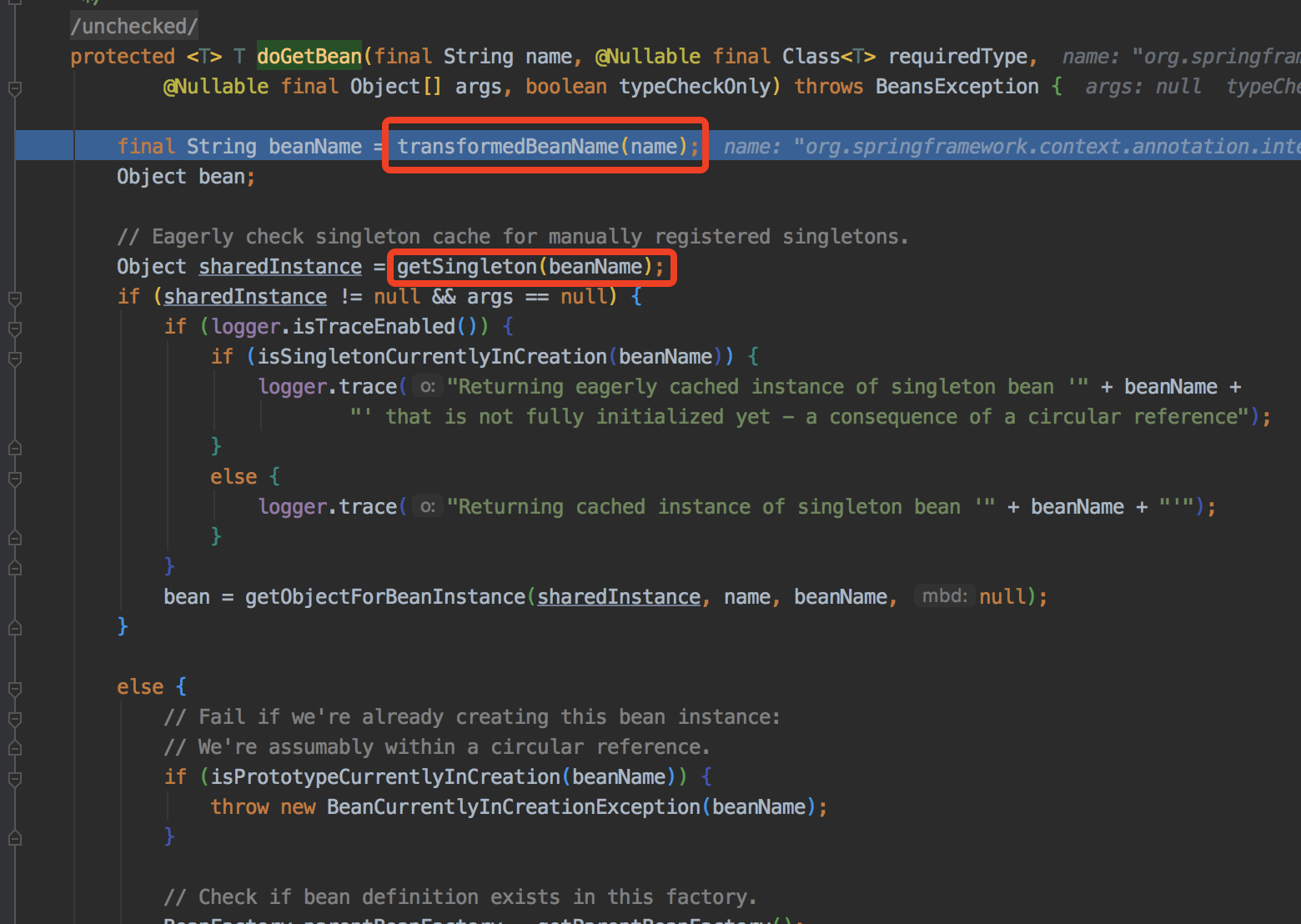Click BeanCurrentlyInCreationException constructor
Viewport: 1301px width, 924px height.
pos(514,806)
